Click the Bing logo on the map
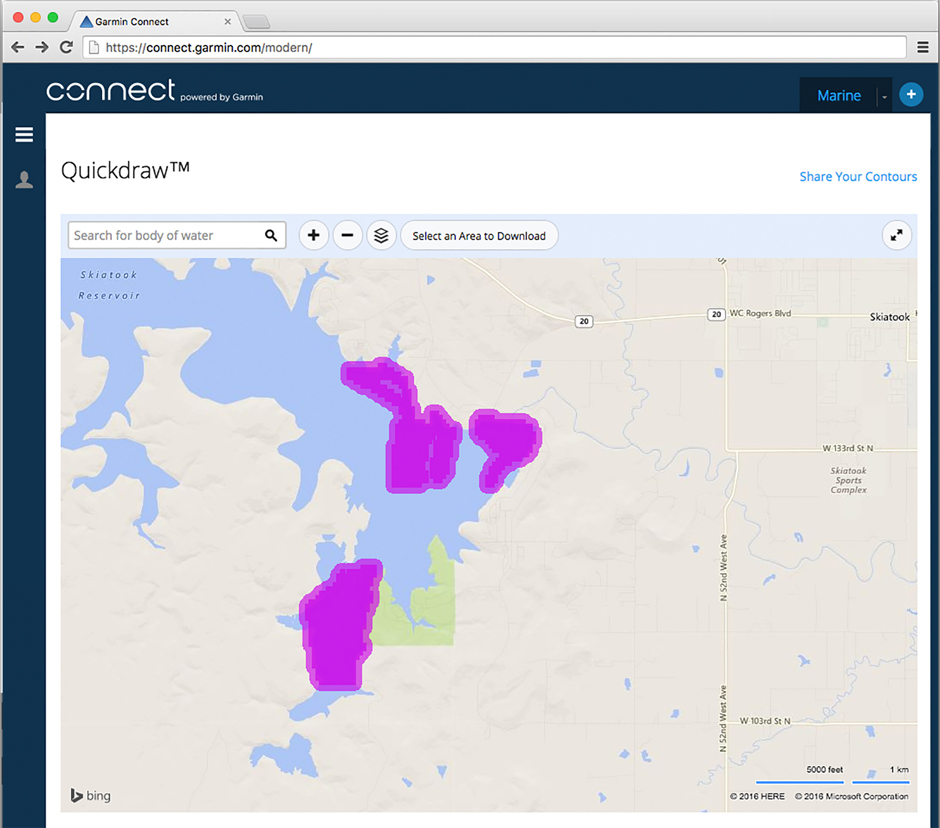The width and height of the screenshot is (940, 828). (x=91, y=796)
